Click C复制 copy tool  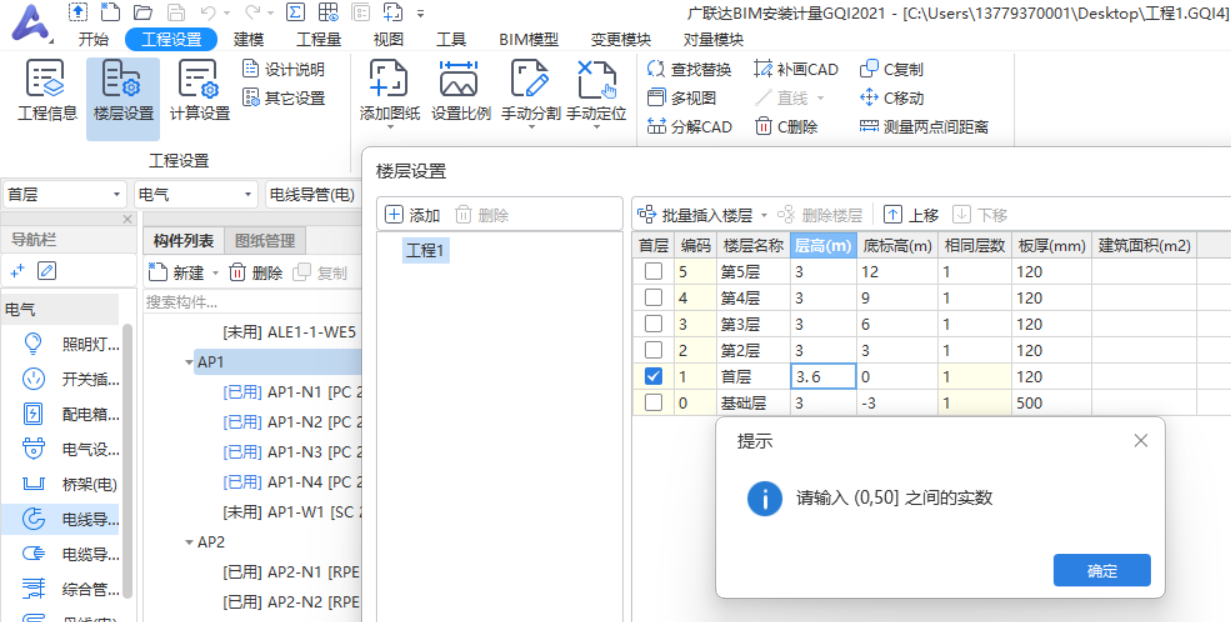(x=891, y=69)
